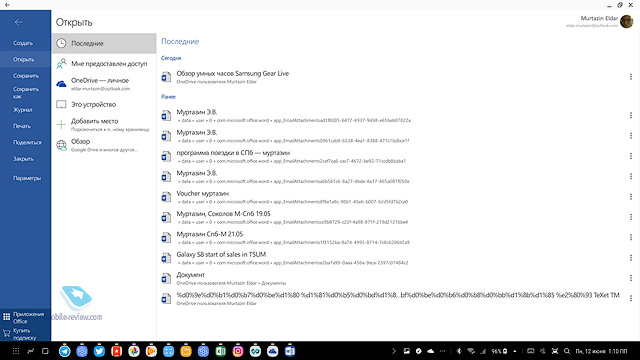Launch Excel from the taskbar

tap(220, 351)
